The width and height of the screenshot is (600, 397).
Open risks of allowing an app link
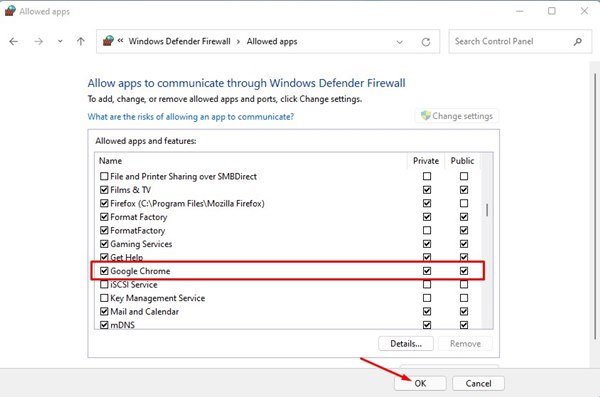coord(191,117)
